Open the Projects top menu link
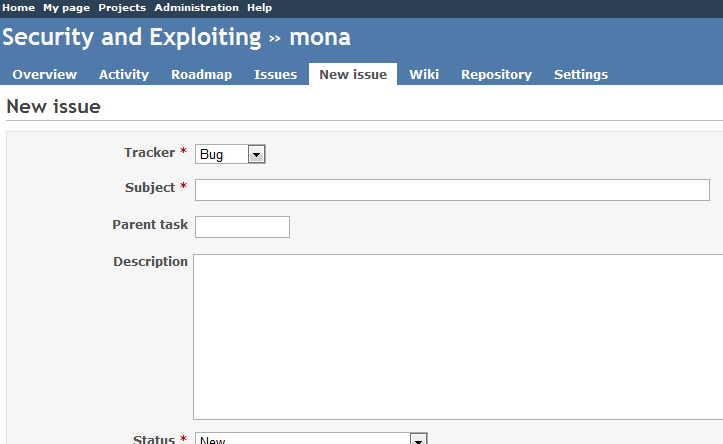Screen dimensions: 723x444 [121, 7]
